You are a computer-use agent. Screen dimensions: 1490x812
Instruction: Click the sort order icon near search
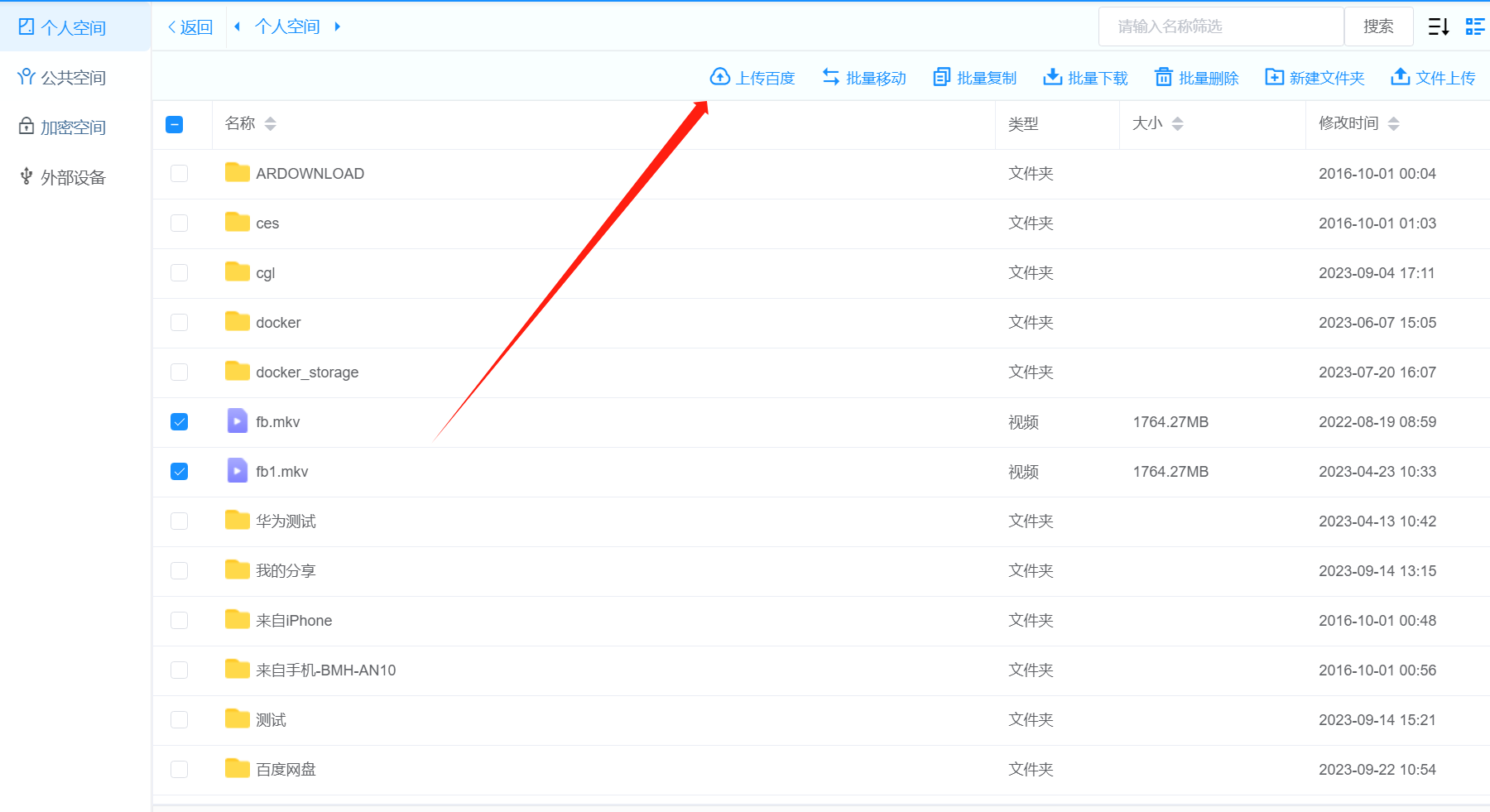[1439, 26]
